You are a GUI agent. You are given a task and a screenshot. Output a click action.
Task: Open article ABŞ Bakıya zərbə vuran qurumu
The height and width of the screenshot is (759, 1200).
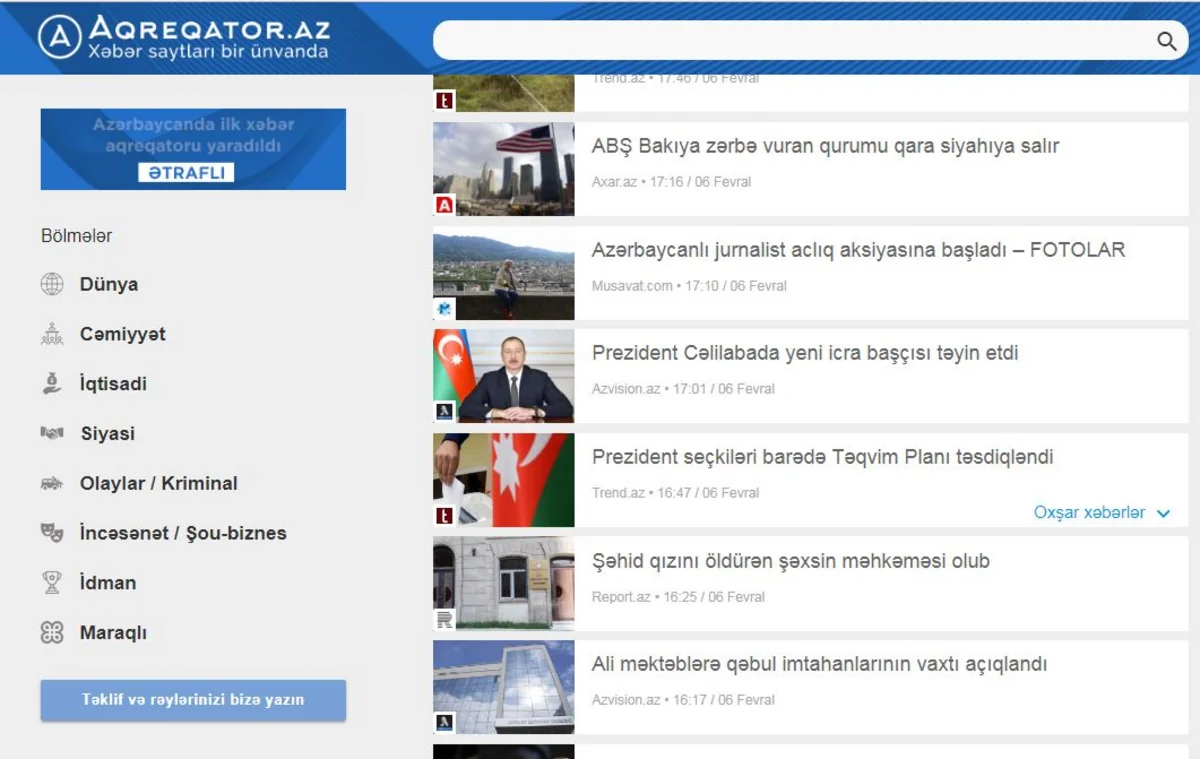click(825, 146)
